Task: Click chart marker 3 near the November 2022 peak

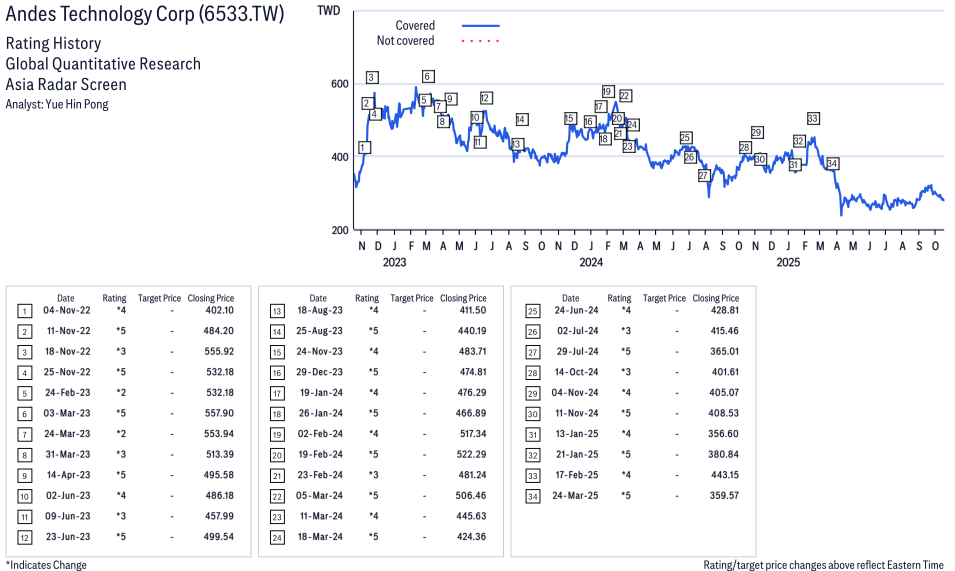Action: coord(371,77)
